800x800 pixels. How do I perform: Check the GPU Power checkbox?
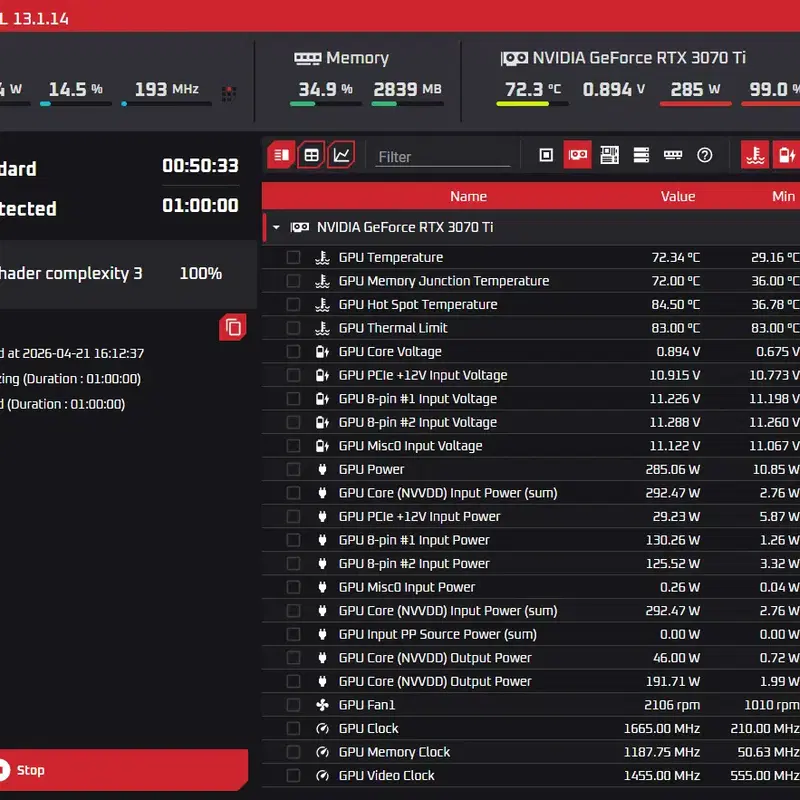click(x=293, y=469)
